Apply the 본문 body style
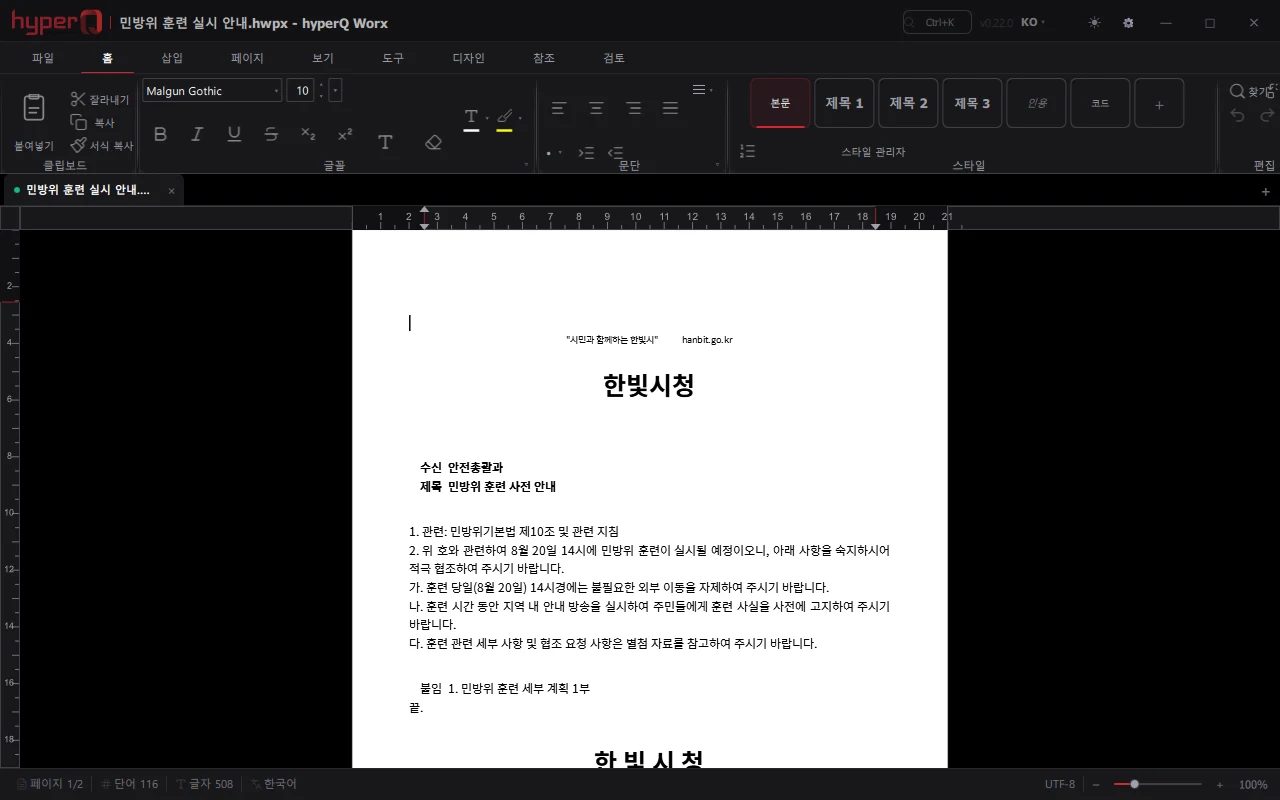This screenshot has height=800, width=1280. (x=780, y=103)
